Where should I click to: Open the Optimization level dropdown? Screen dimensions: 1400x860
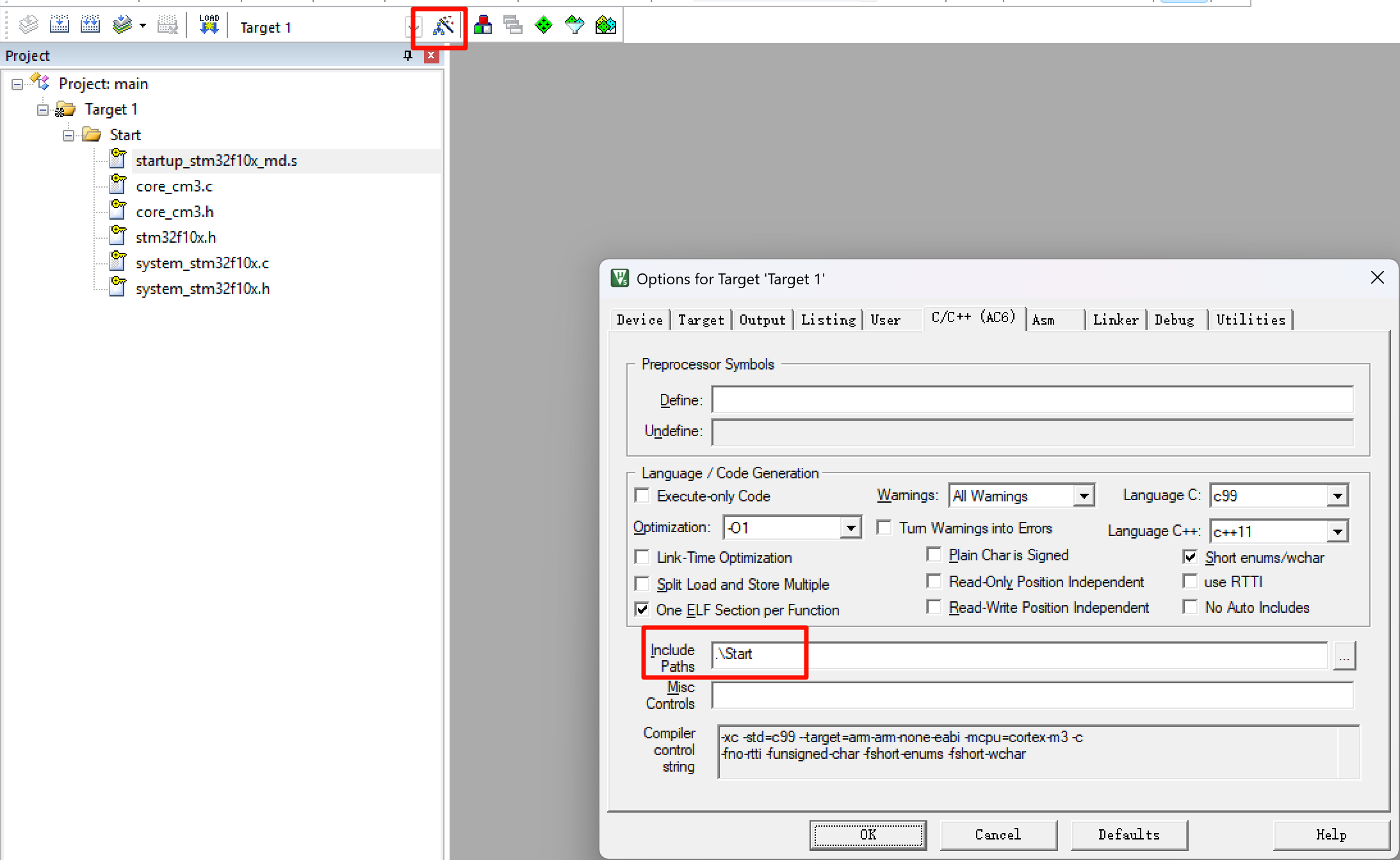851,528
